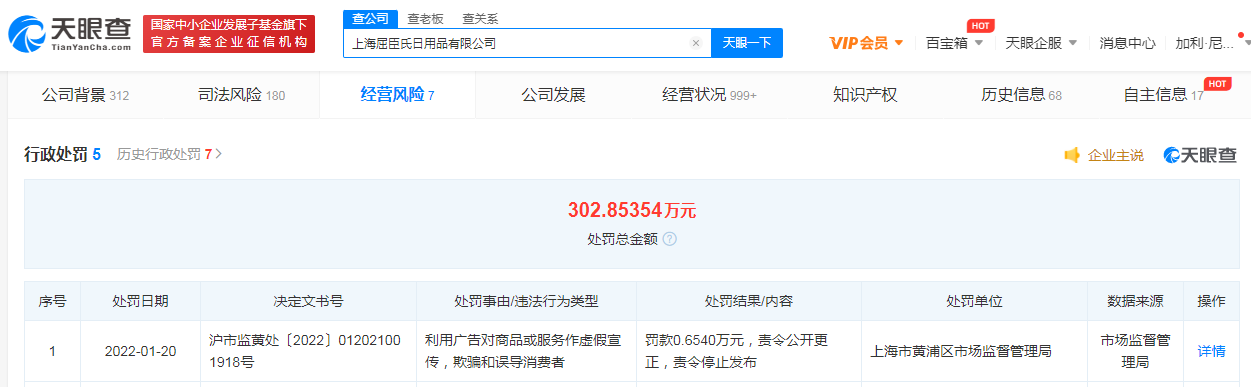Screen dimensions: 1251x387
Task: Click document number 沪市监黄处〔2022〕012021001918号
Action: point(304,351)
